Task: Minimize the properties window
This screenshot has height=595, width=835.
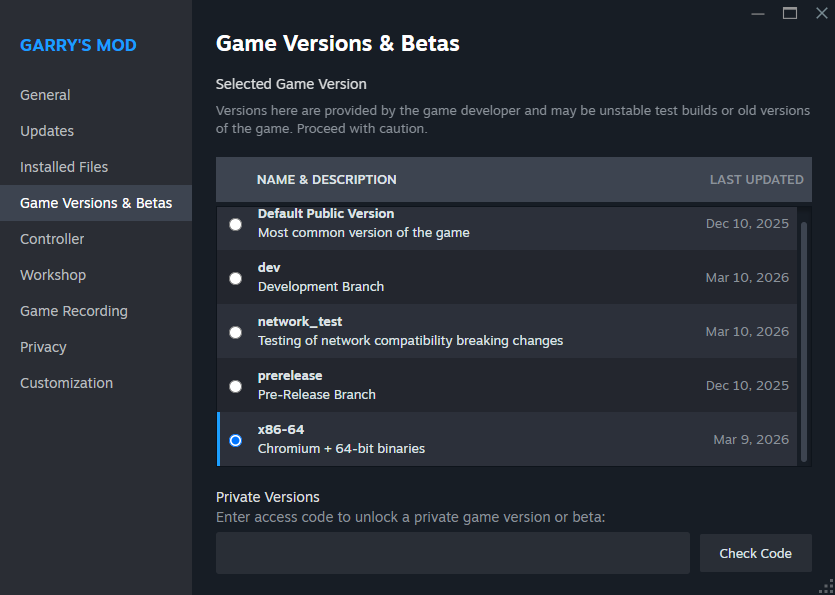Action: pos(759,13)
